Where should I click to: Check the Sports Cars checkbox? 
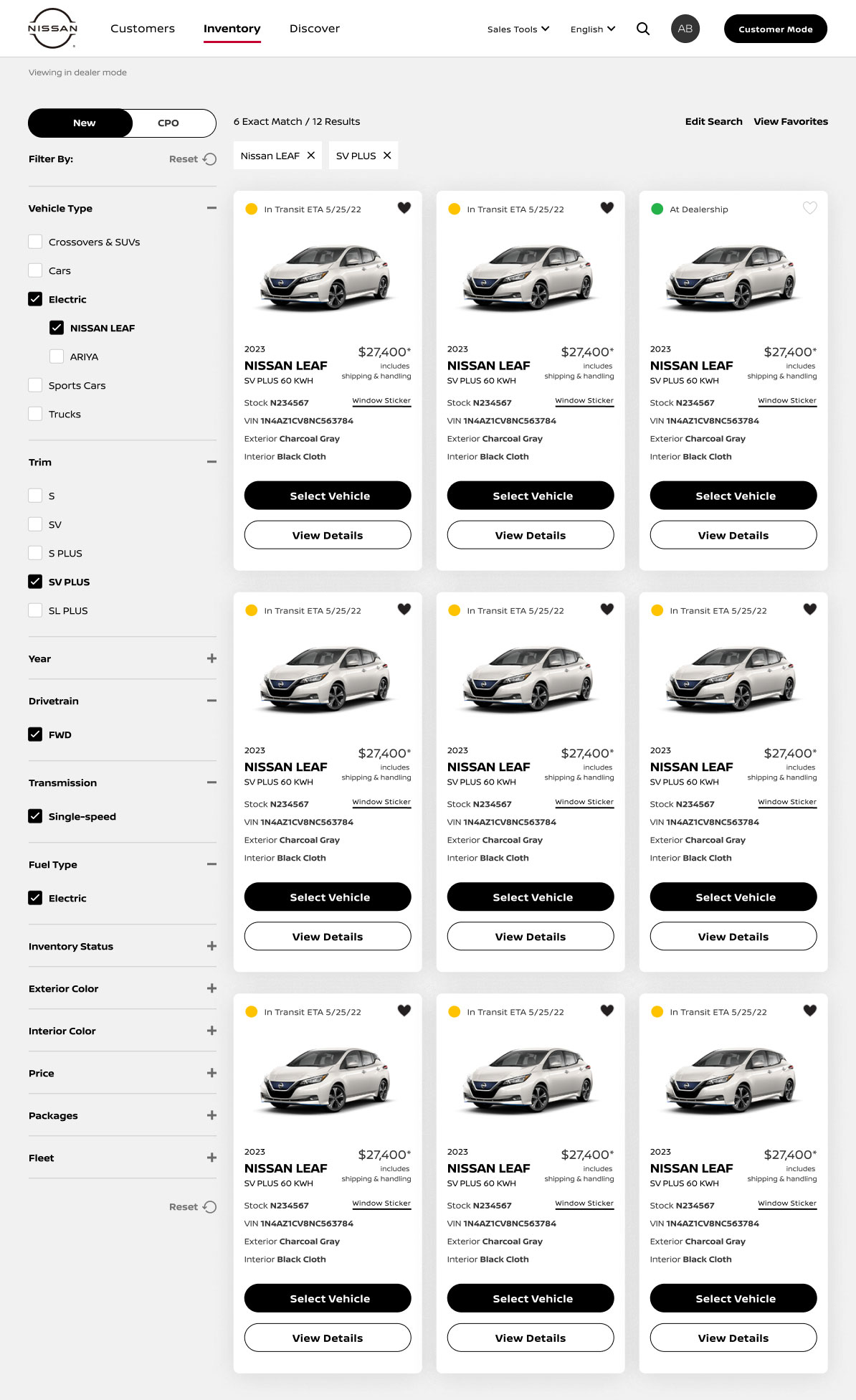[35, 385]
